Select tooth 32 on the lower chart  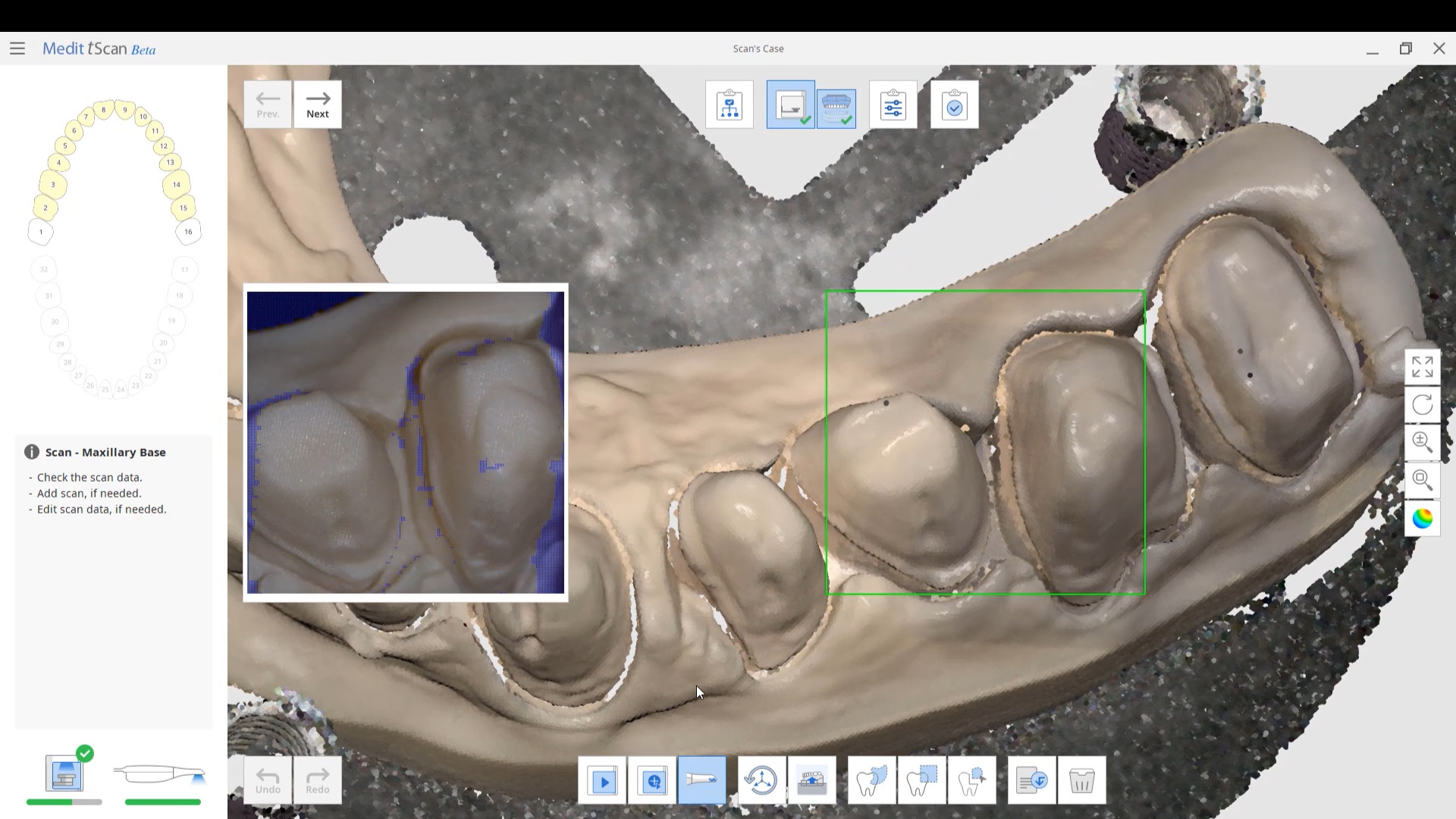[44, 269]
